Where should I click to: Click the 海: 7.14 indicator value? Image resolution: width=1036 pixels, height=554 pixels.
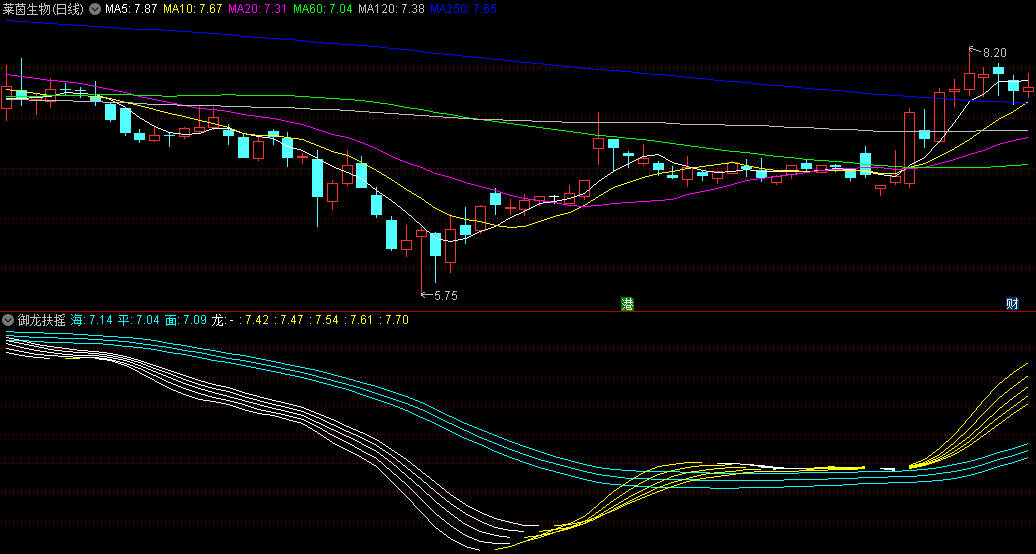click(x=92, y=320)
